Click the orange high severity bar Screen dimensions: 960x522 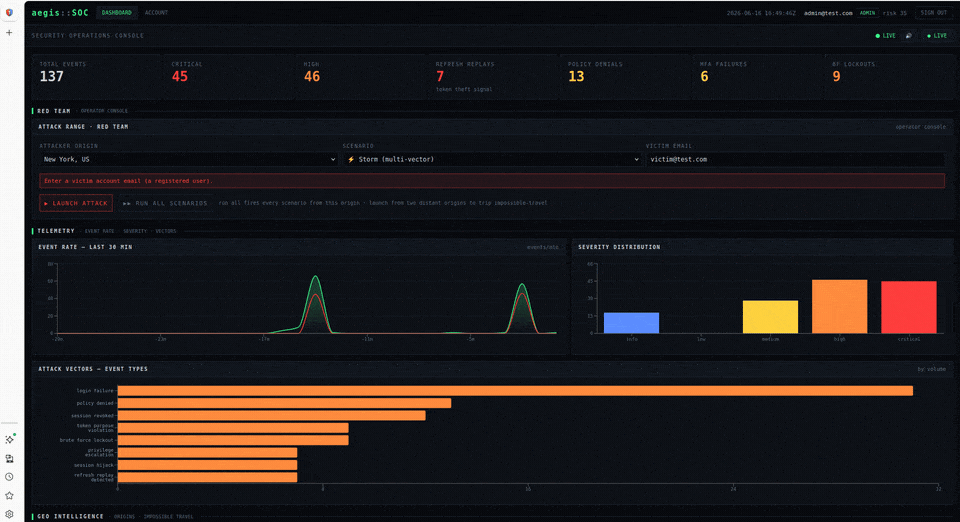[x=839, y=307]
